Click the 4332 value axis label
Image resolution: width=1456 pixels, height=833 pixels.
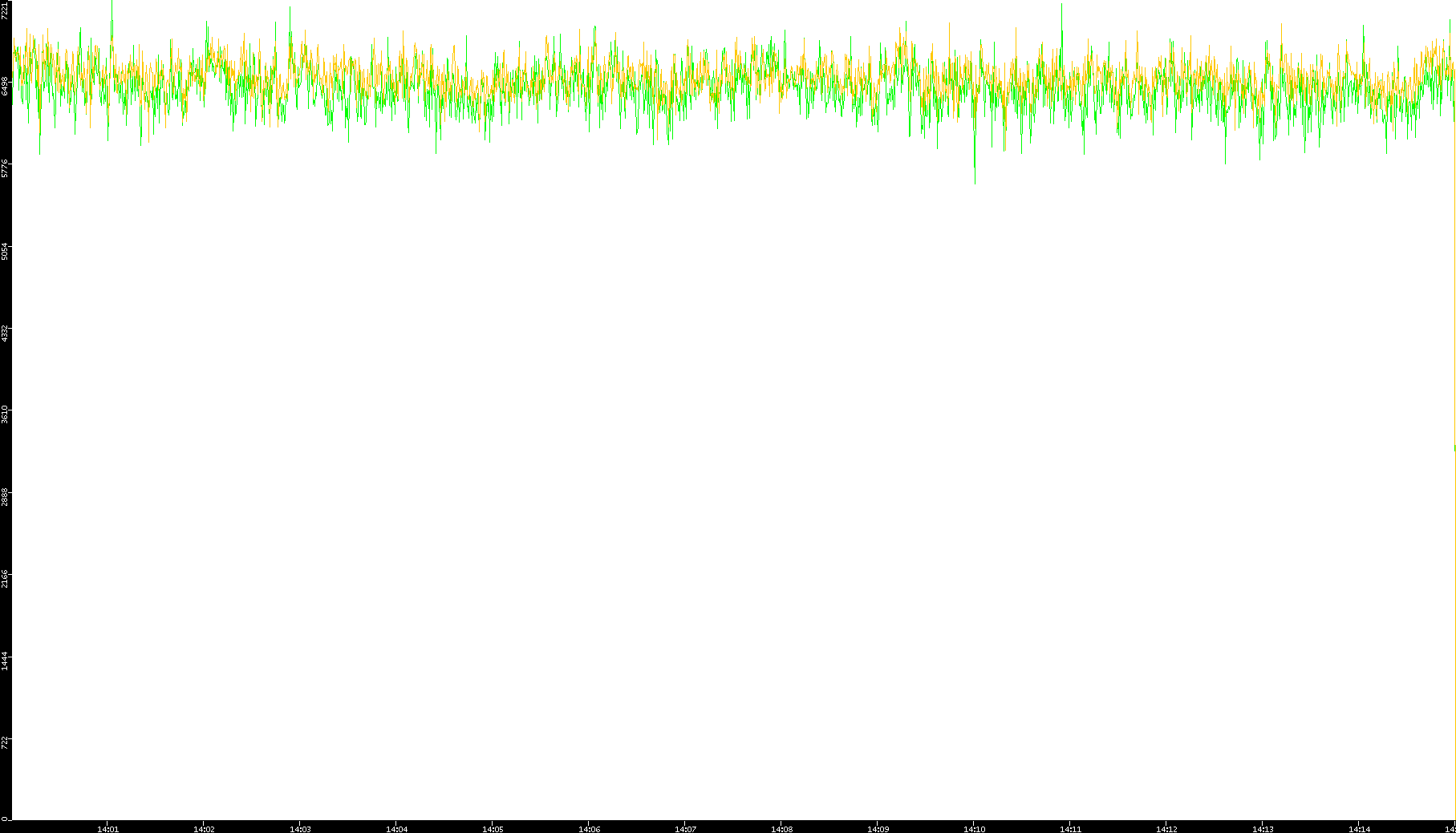click(5, 334)
